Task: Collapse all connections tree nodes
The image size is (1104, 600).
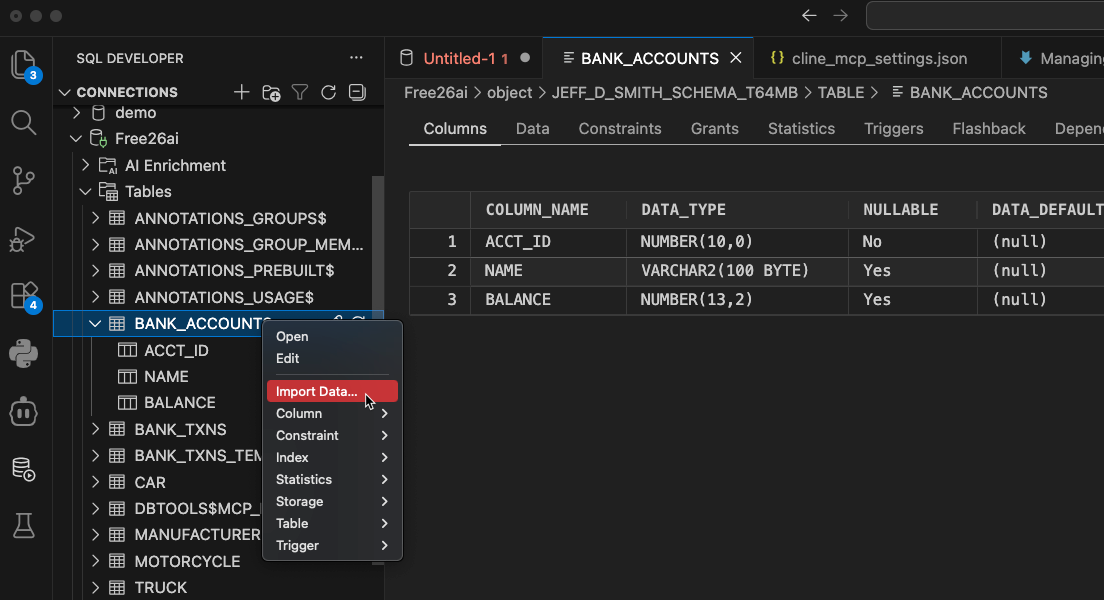Action: pyautogui.click(x=357, y=92)
